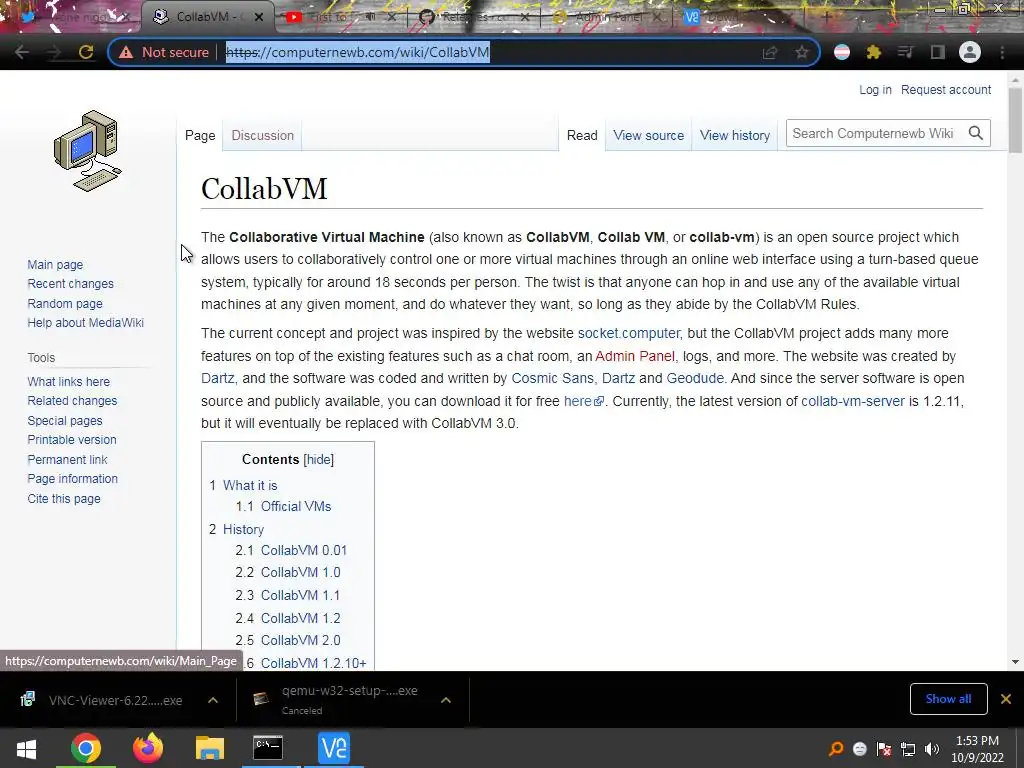Close the CollabVM browser tab

click(x=259, y=17)
